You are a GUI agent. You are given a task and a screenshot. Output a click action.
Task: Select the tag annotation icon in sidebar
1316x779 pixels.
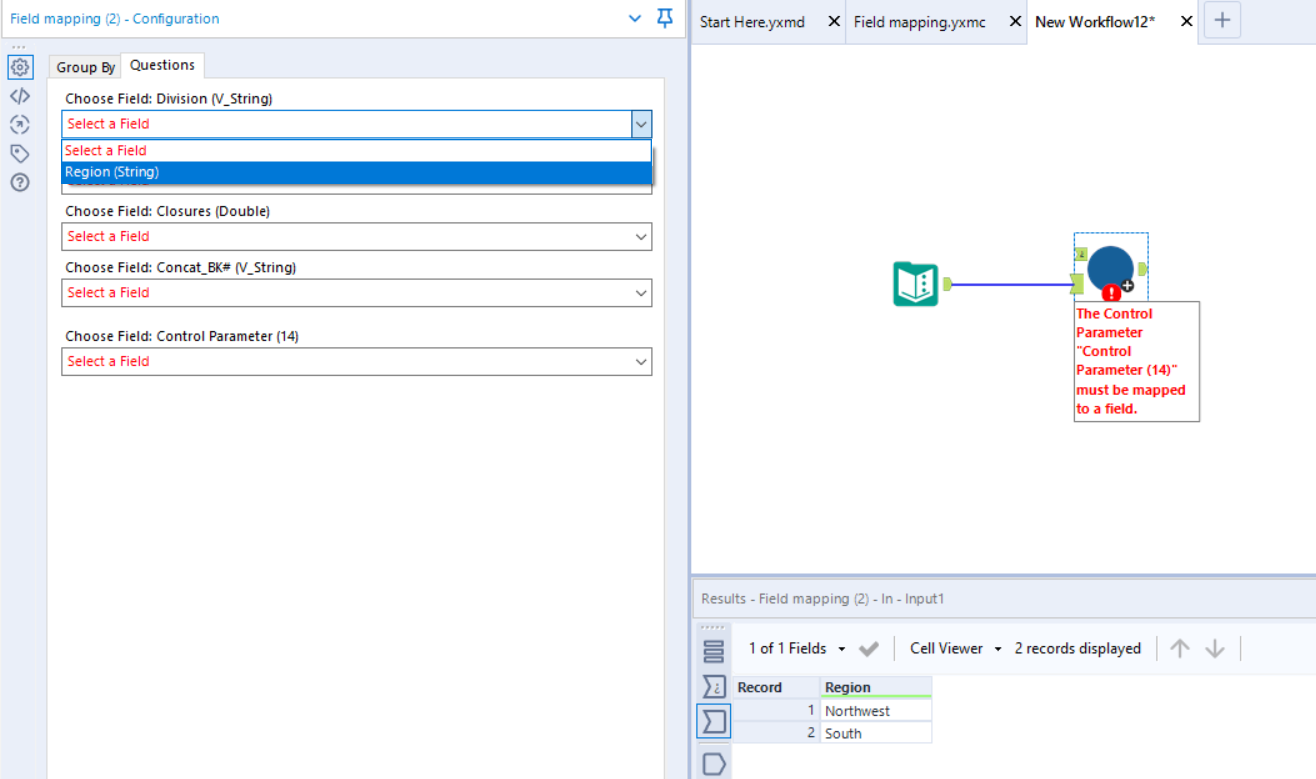click(x=20, y=152)
